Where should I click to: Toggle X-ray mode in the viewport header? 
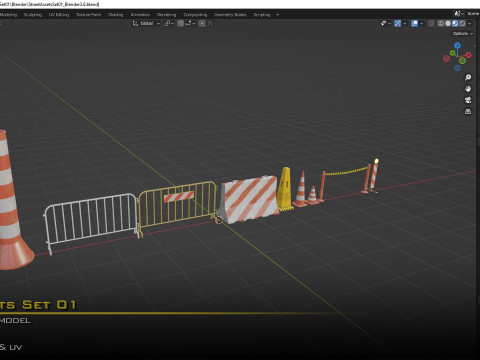(x=431, y=23)
